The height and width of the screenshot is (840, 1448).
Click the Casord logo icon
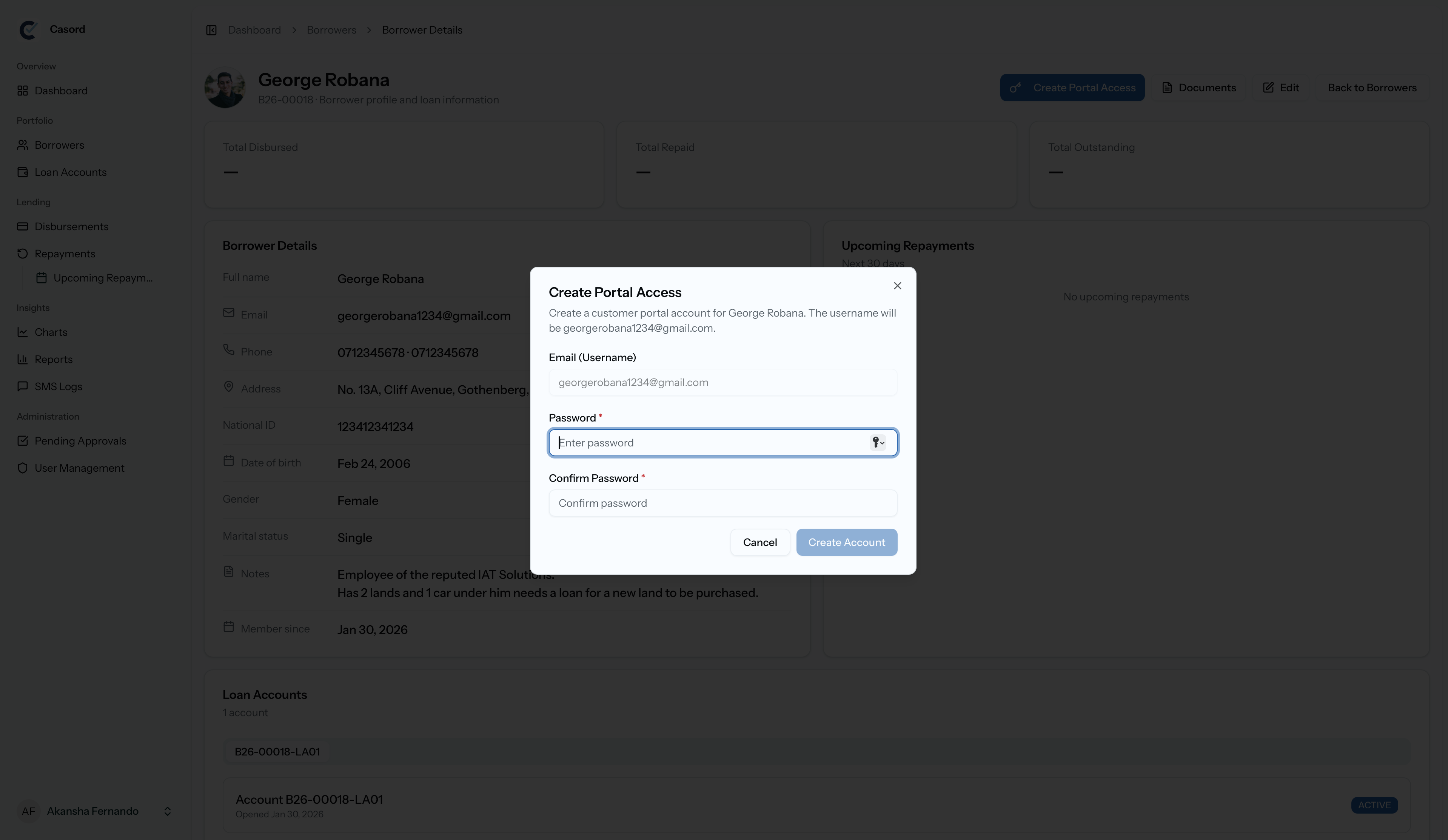(x=28, y=29)
